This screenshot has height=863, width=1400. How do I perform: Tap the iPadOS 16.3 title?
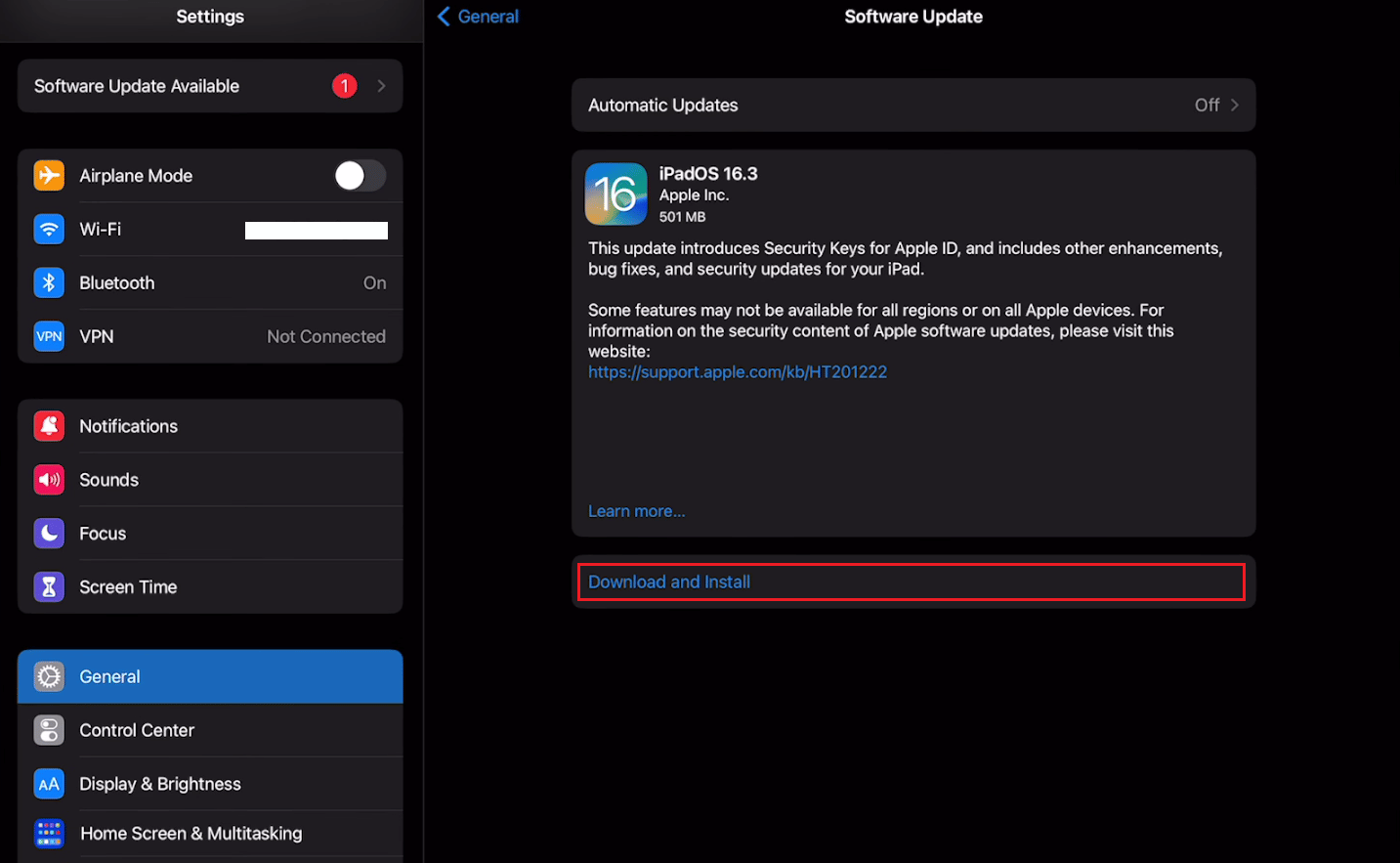(x=708, y=174)
